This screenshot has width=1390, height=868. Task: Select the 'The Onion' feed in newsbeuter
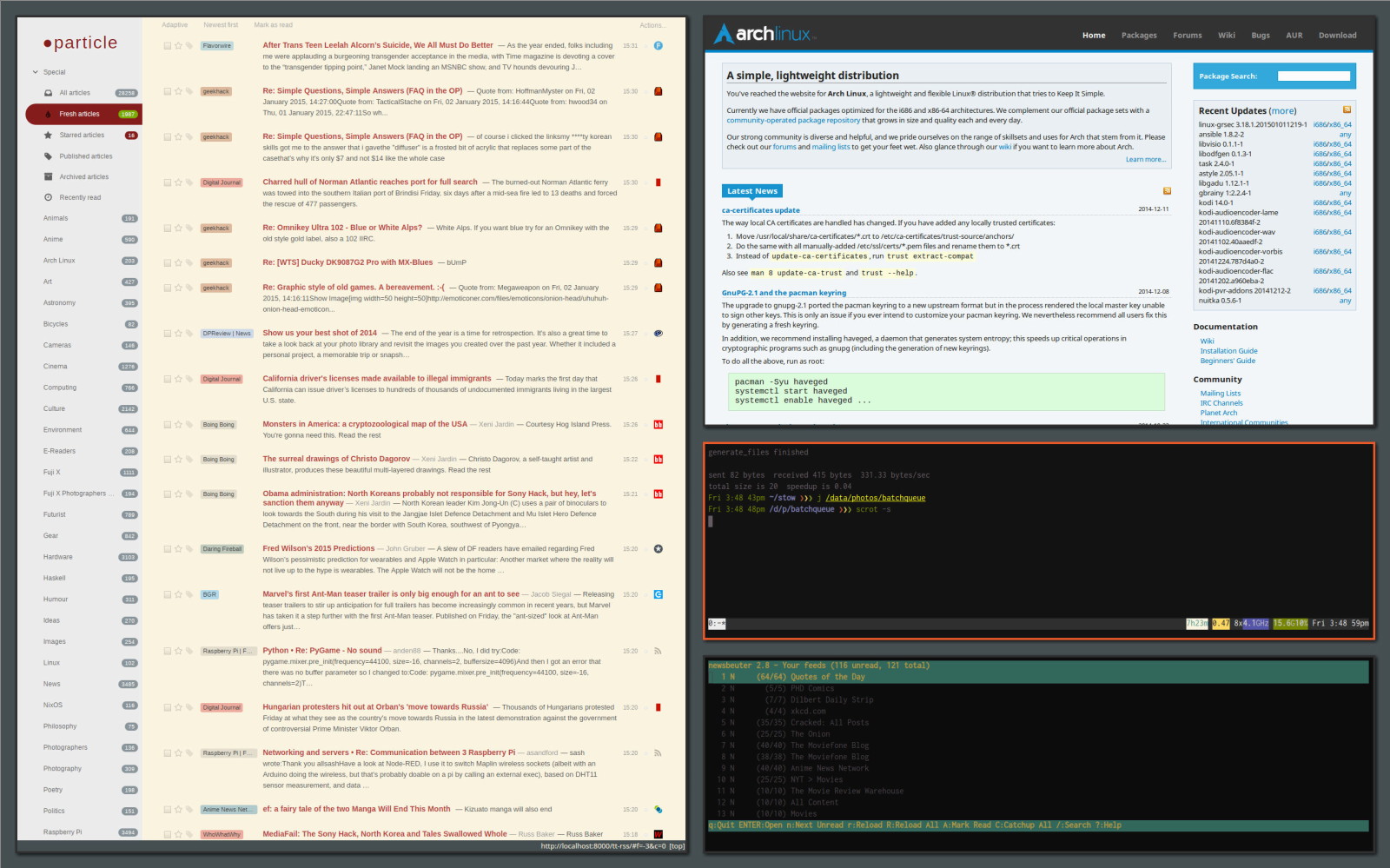click(x=1038, y=734)
